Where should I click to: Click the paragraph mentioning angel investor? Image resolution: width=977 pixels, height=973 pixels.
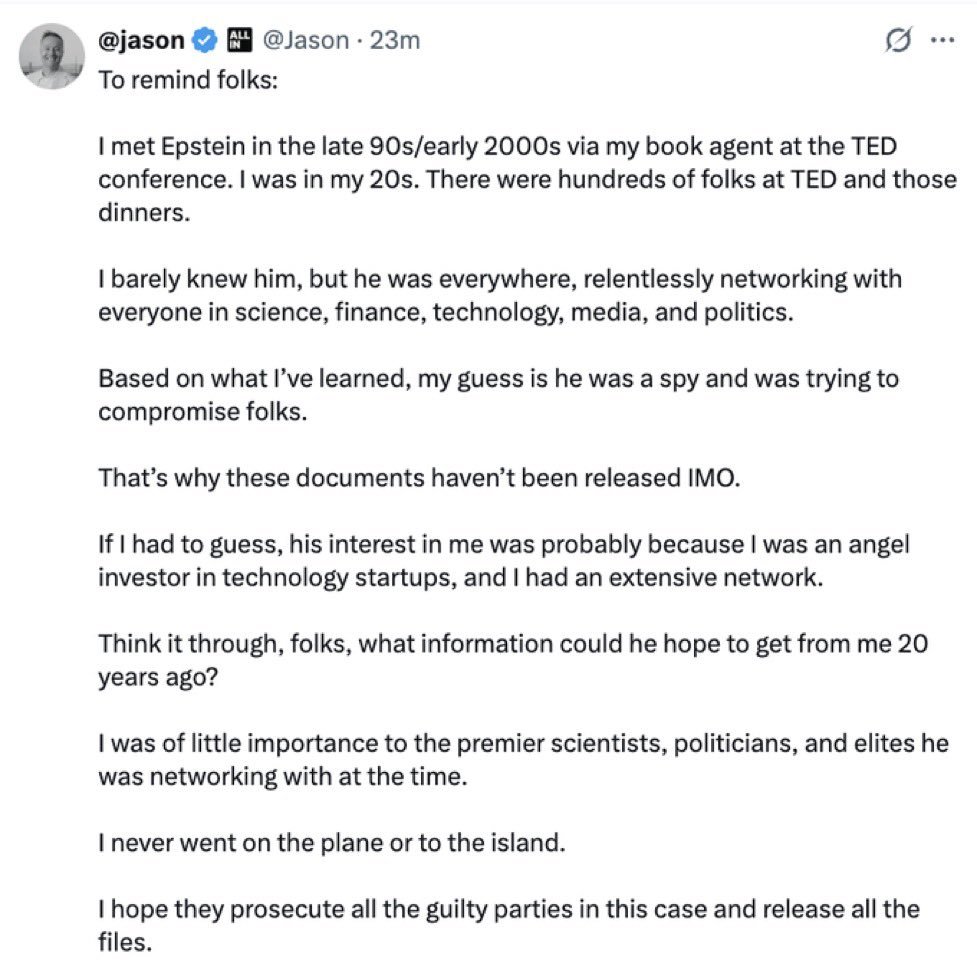tap(503, 560)
